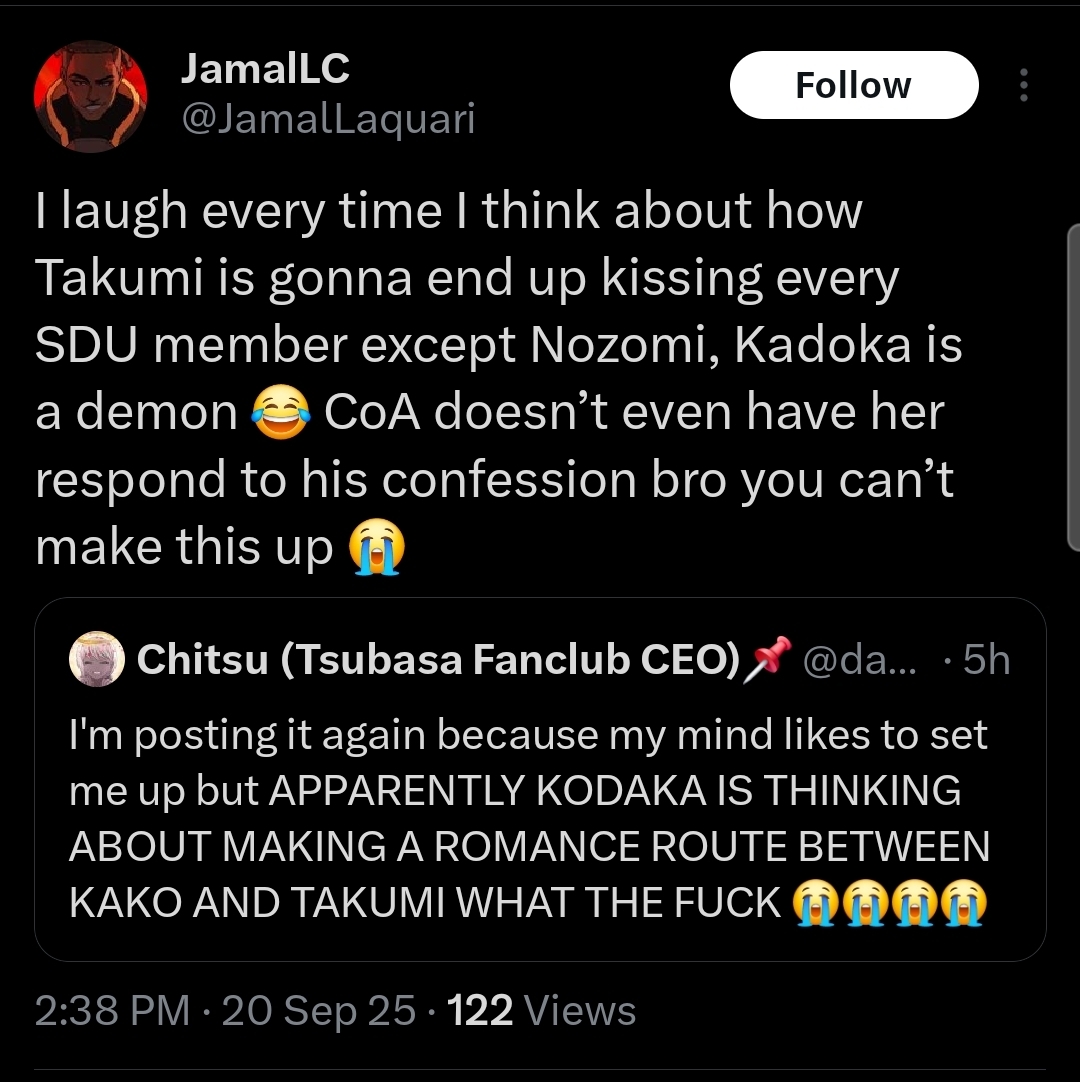Click the Follow button

(853, 86)
